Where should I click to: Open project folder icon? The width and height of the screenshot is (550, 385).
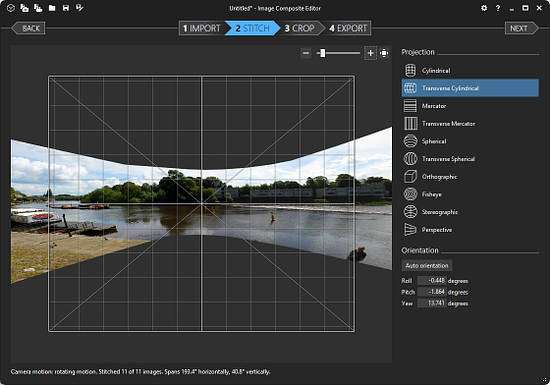coord(52,8)
